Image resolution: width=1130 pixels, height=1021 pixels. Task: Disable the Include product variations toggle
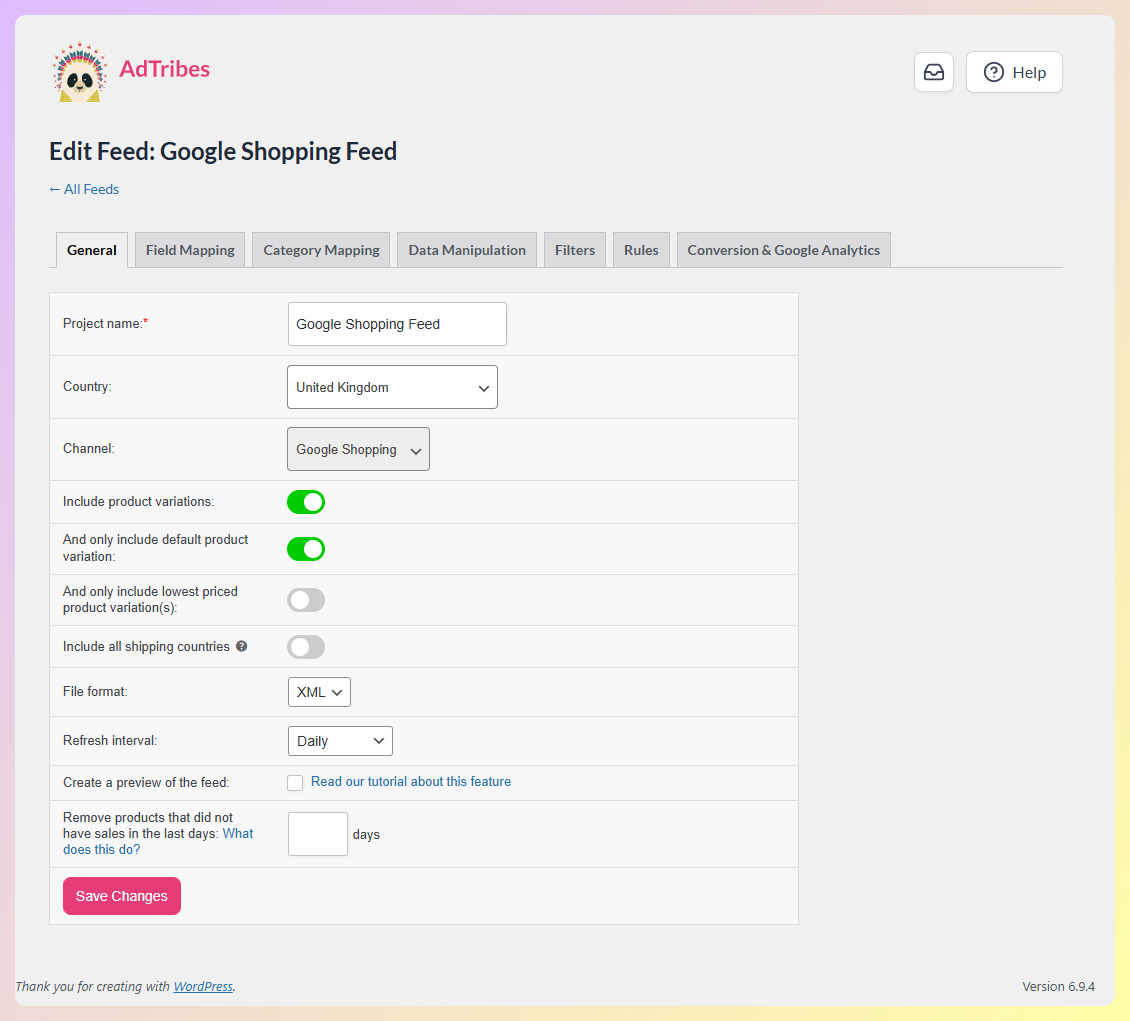pos(306,502)
